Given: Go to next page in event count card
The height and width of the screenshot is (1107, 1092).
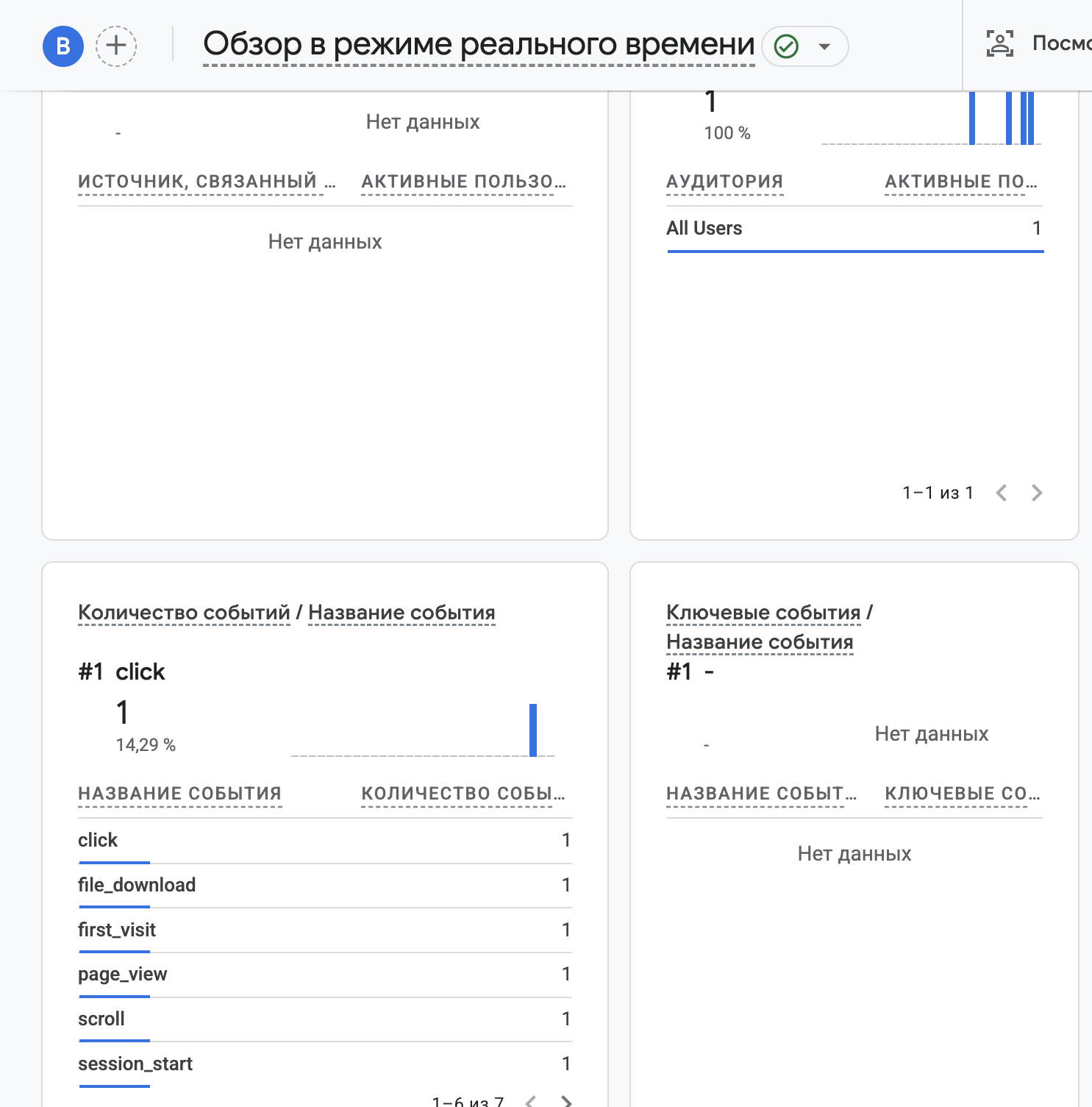Looking at the screenshot, I should (x=566, y=1101).
